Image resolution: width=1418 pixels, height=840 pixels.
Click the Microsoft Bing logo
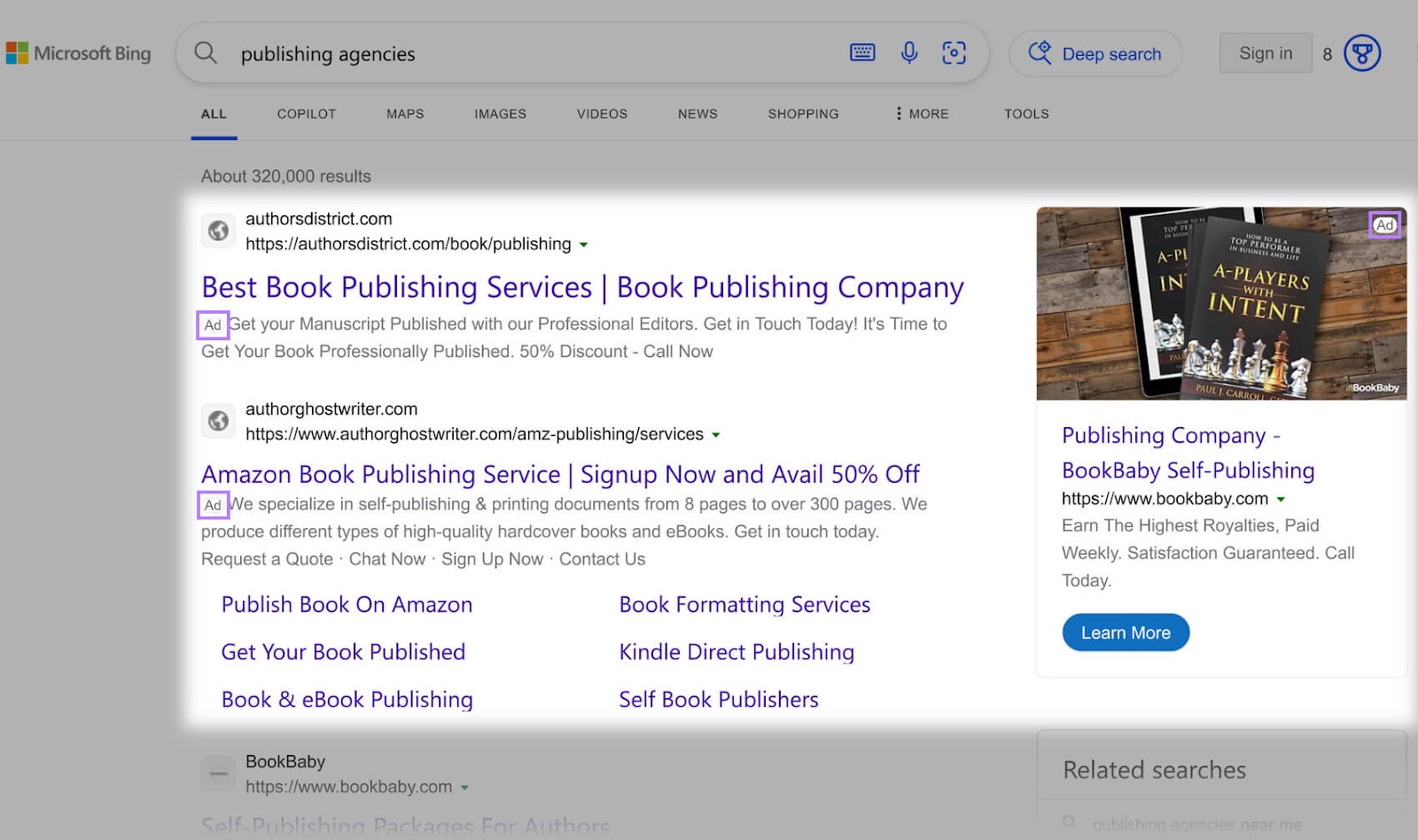point(80,53)
